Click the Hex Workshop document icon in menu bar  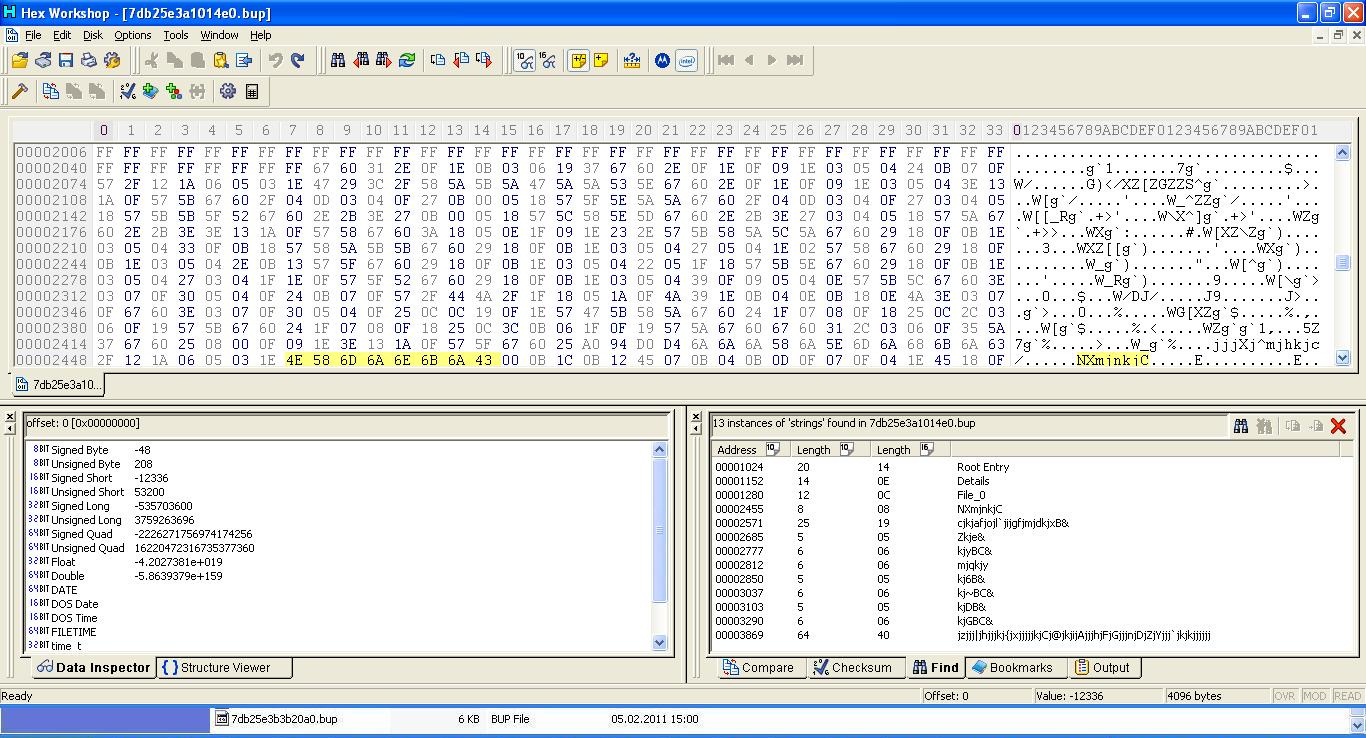pos(11,35)
